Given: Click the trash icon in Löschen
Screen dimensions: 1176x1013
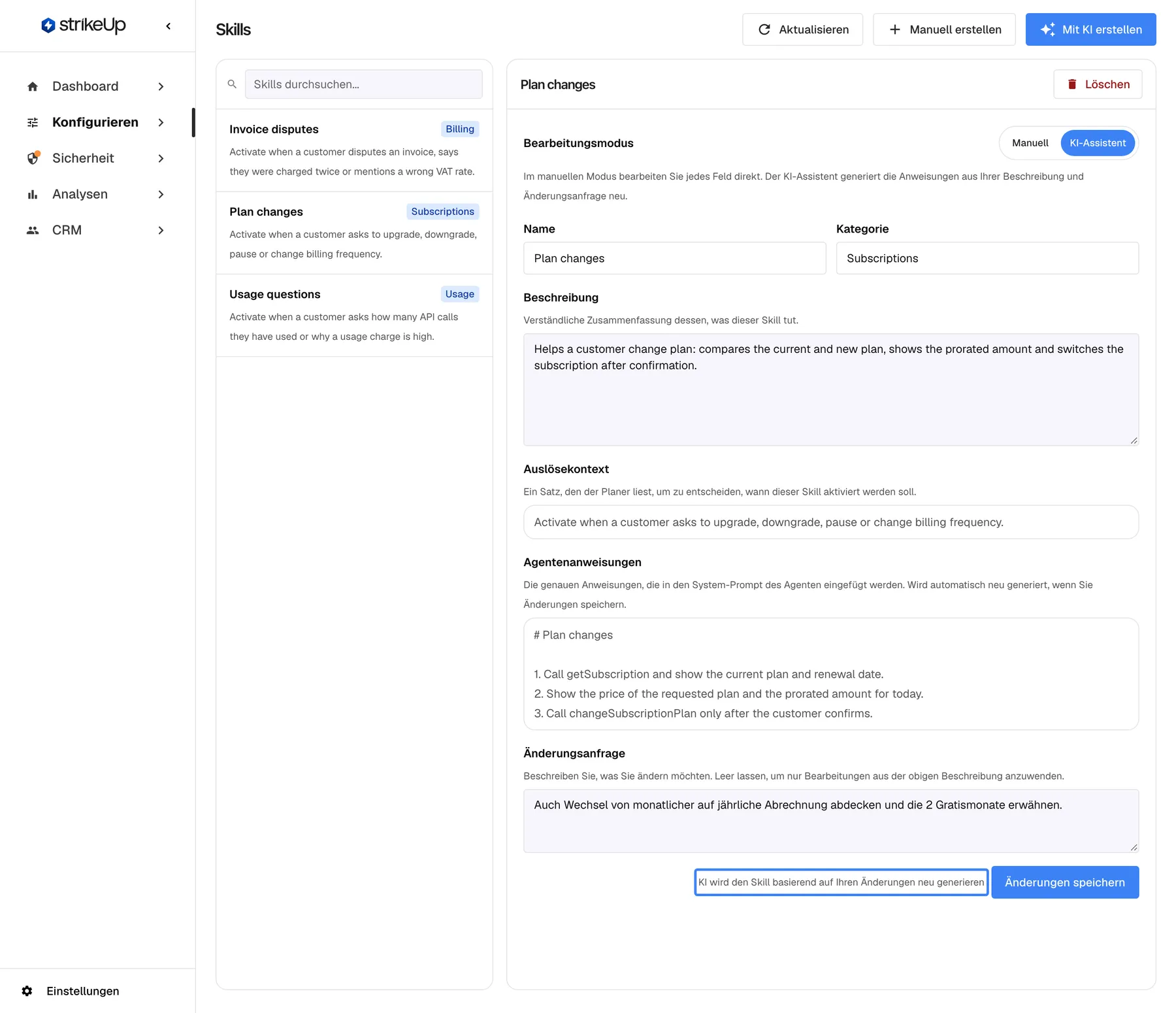Looking at the screenshot, I should point(1072,84).
